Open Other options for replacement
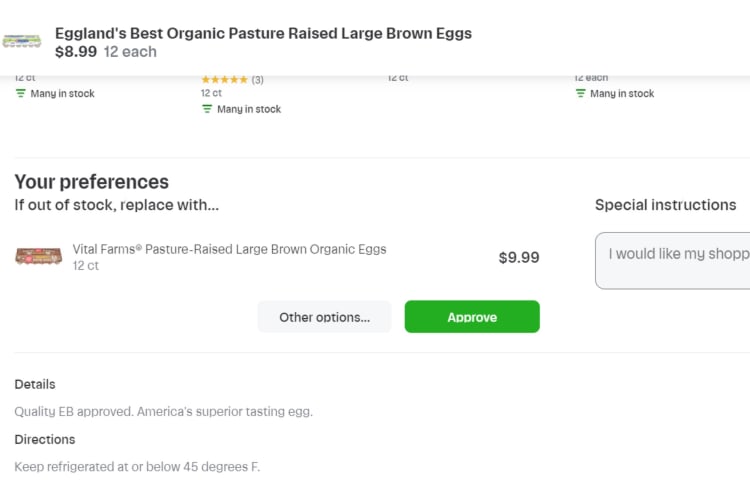The height and width of the screenshot is (500, 750). click(x=324, y=317)
